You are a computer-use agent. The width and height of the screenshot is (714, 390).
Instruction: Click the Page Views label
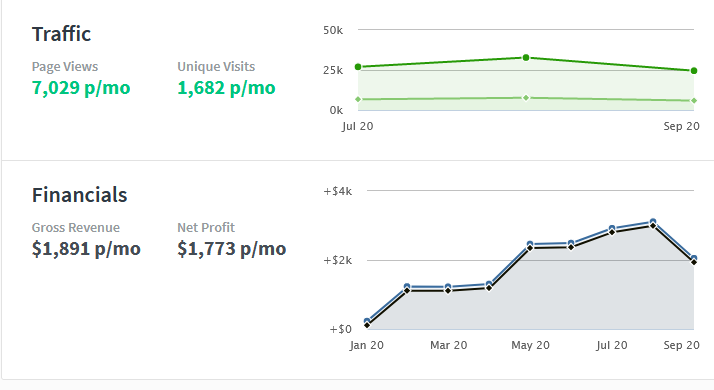(x=65, y=67)
